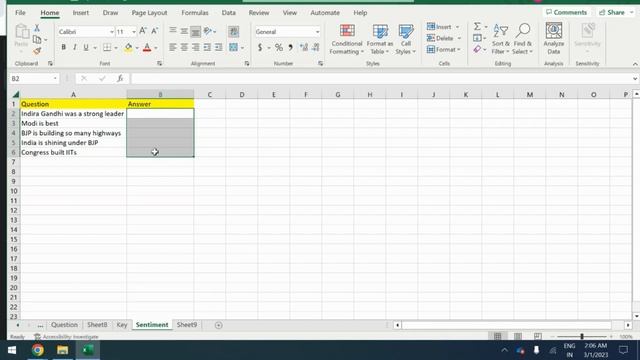Click inside the formula bar
The width and height of the screenshot is (640, 360).
[382, 78]
